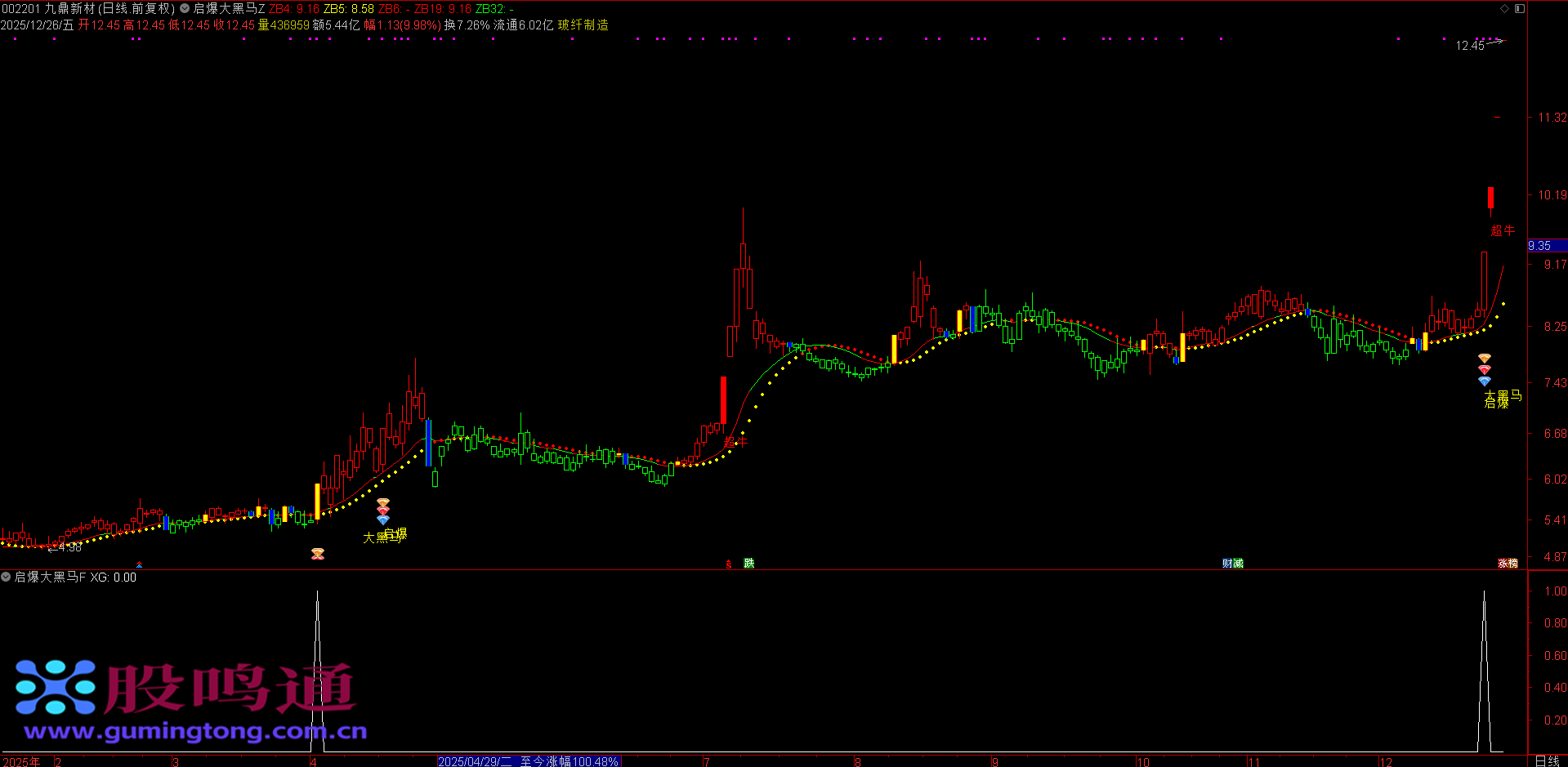Viewport: 1568px width, 767px height.
Task: Click the 启爆 label under December diamonds
Action: [x=1496, y=402]
